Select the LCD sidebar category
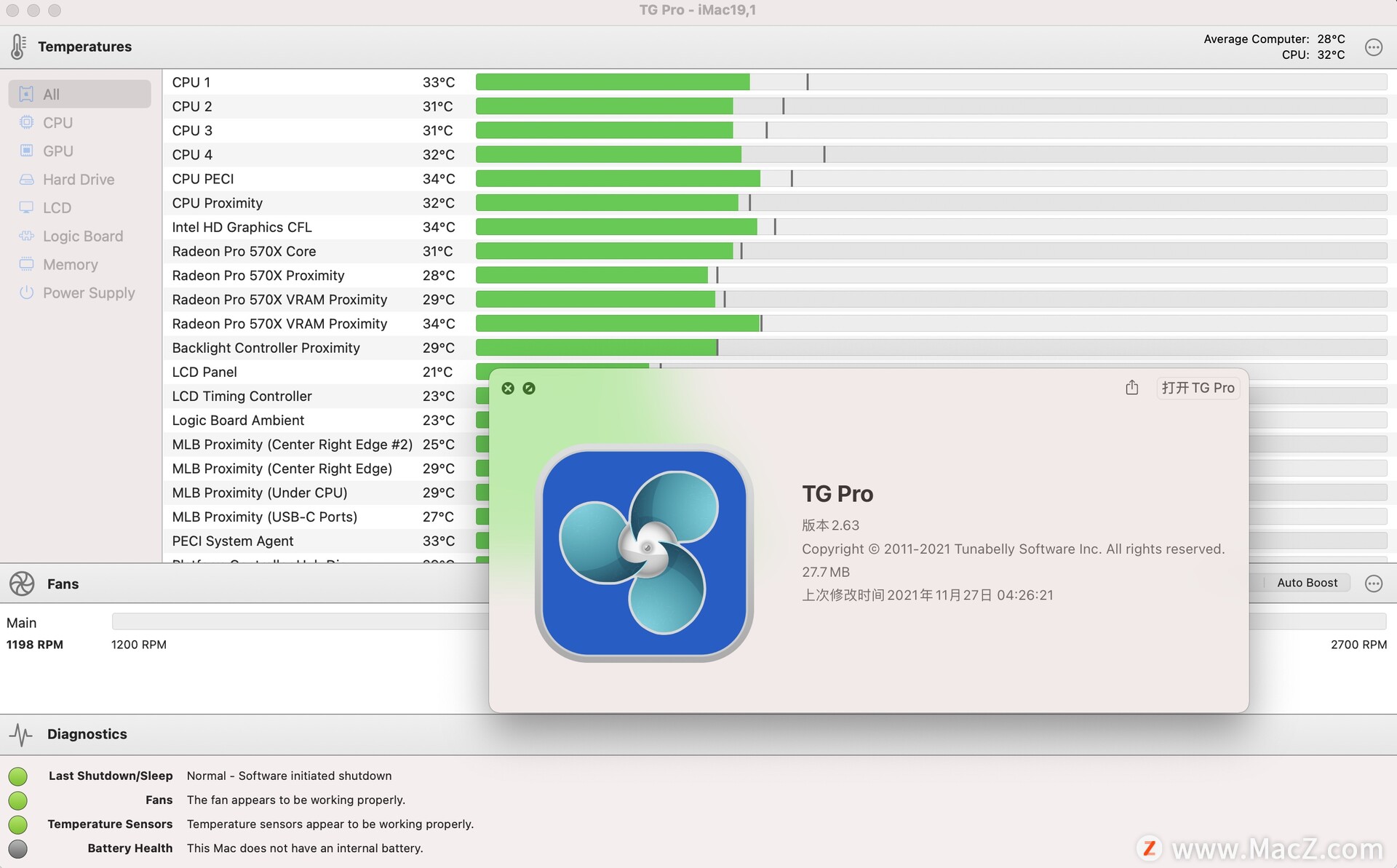 tap(79, 207)
